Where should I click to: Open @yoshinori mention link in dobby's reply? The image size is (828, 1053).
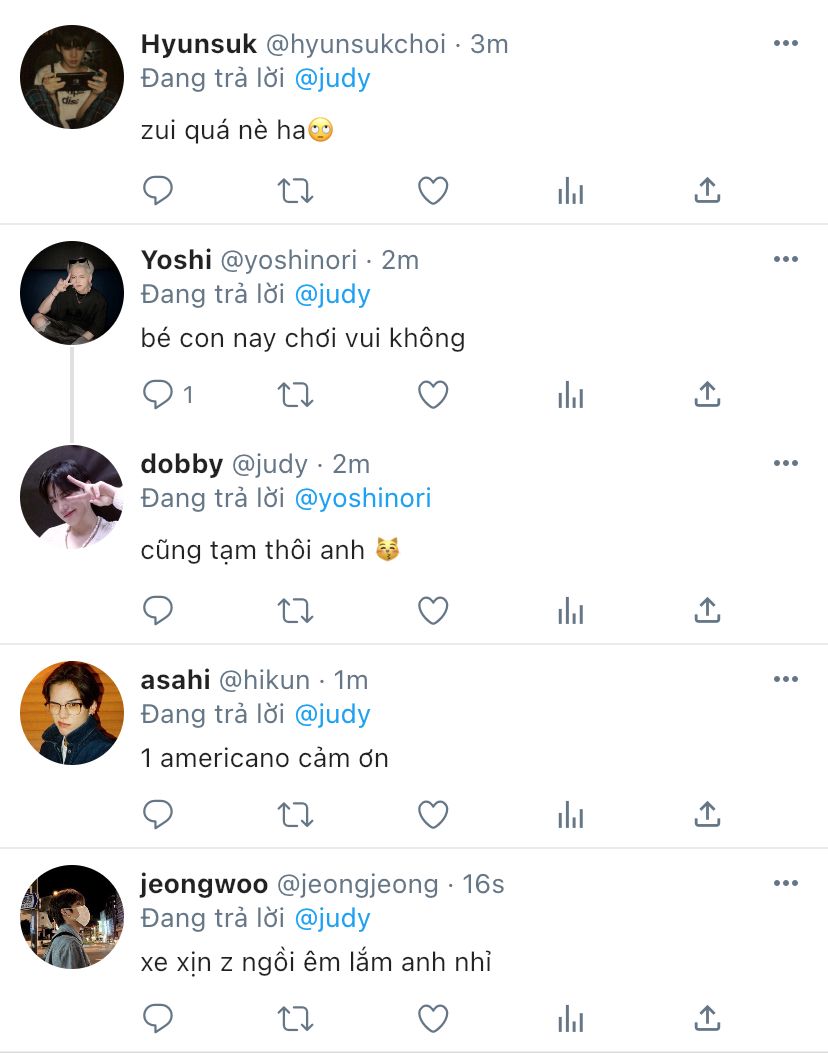[x=363, y=498]
